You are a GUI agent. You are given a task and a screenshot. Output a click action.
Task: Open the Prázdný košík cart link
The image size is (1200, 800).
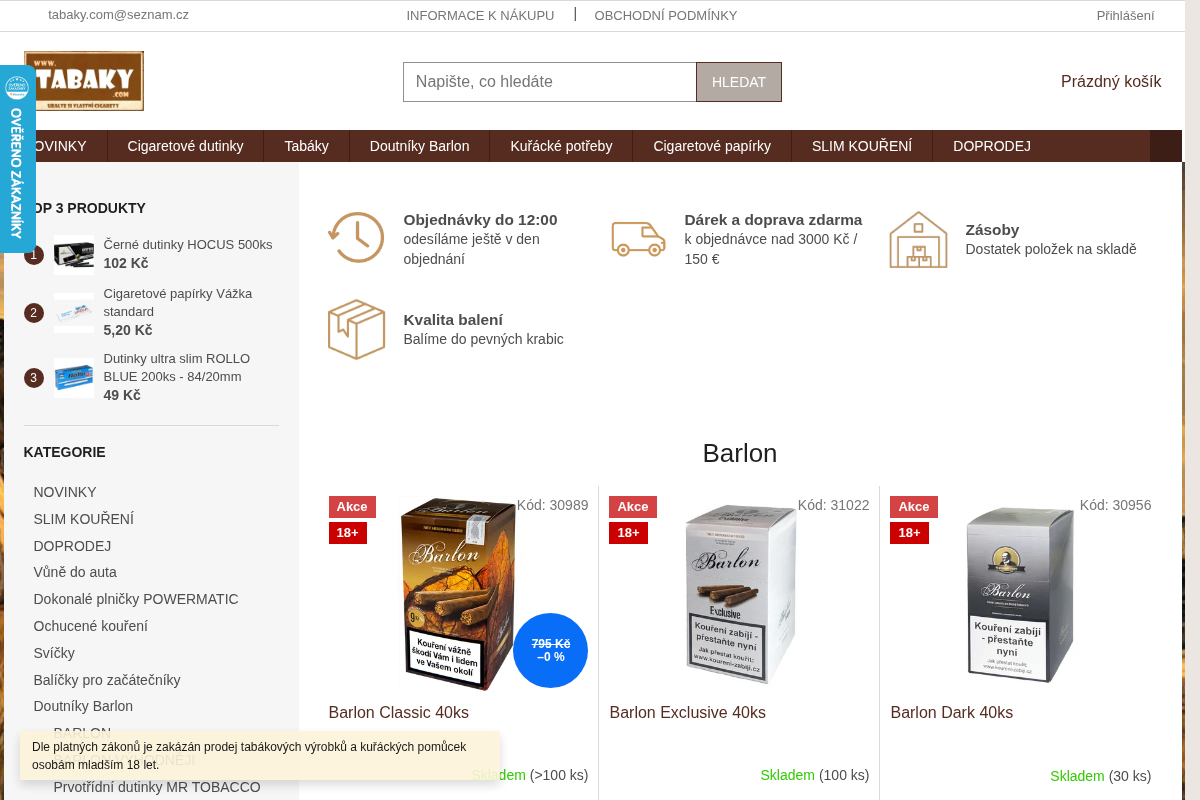click(1111, 82)
